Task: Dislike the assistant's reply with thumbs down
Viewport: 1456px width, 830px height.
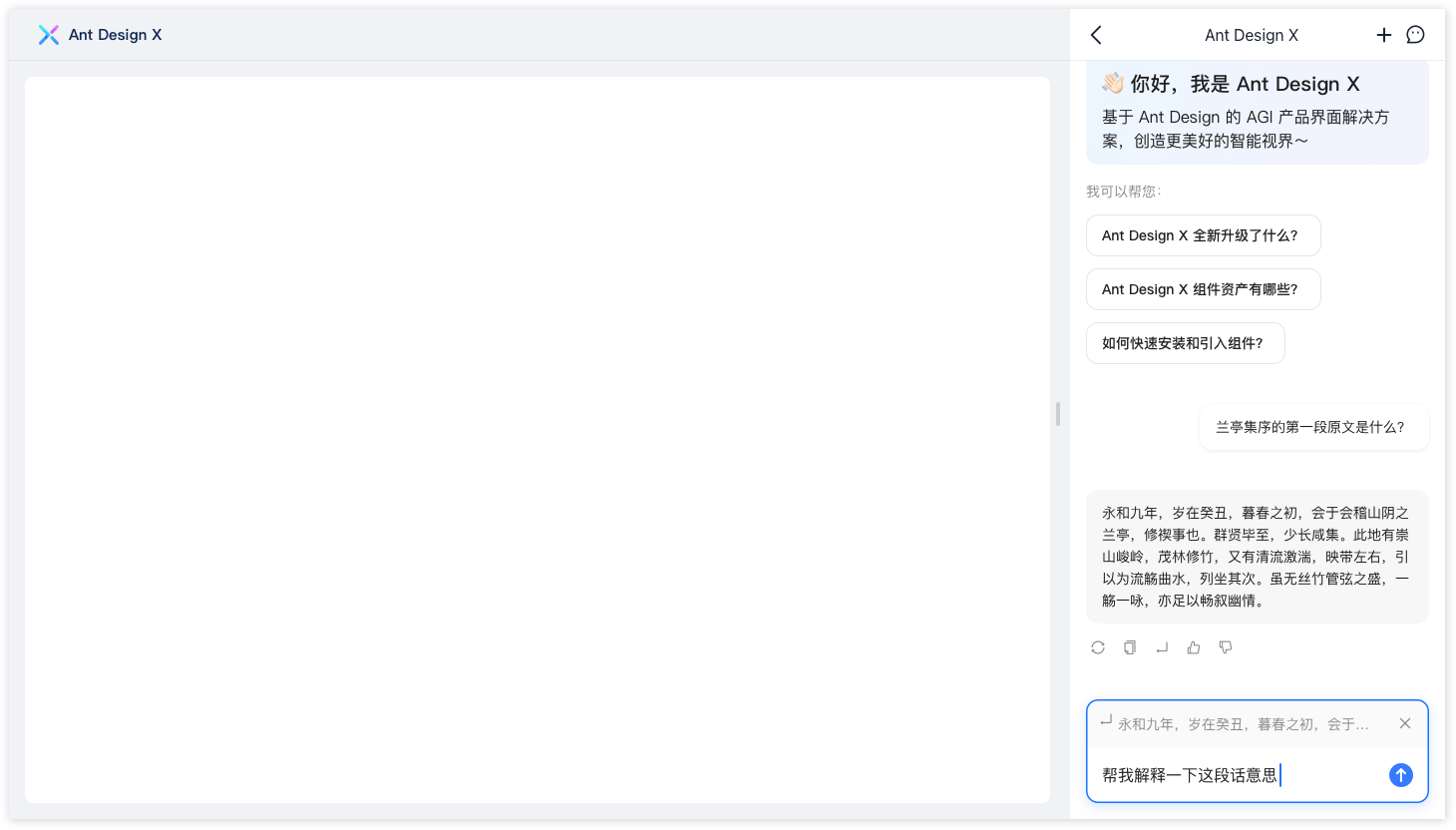Action: 1226,647
